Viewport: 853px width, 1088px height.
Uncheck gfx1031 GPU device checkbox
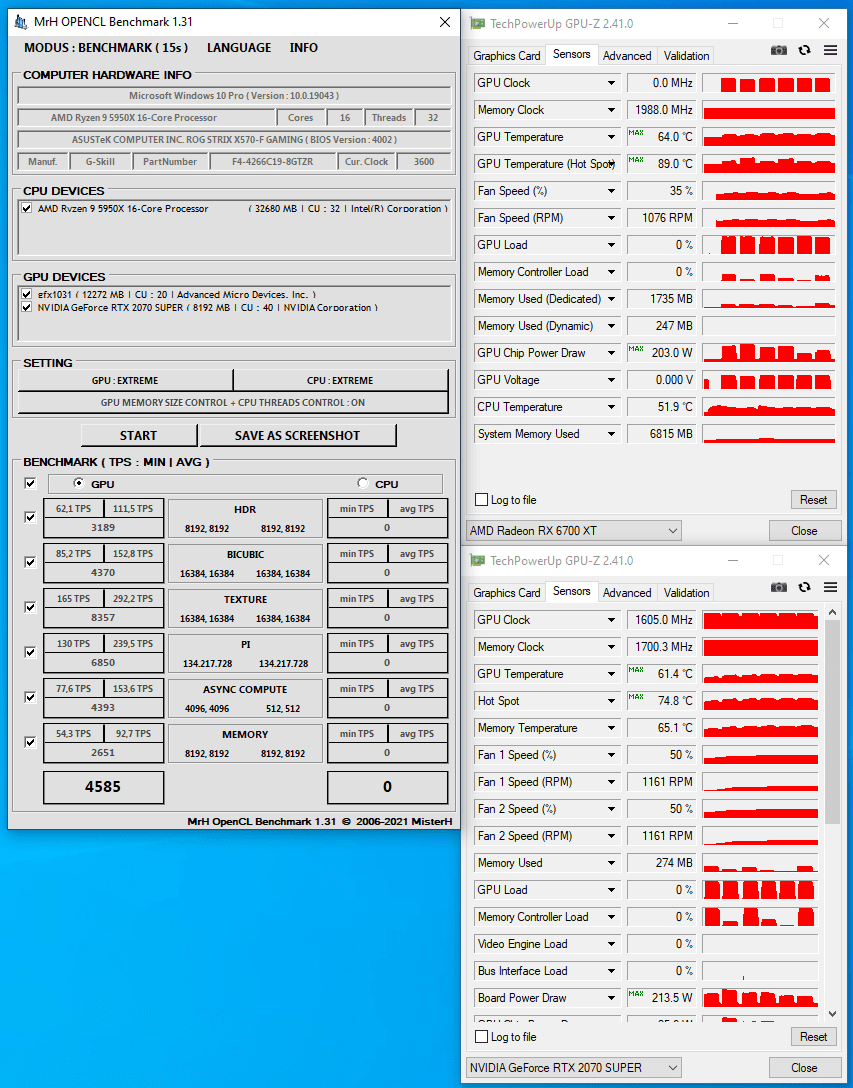(26, 294)
